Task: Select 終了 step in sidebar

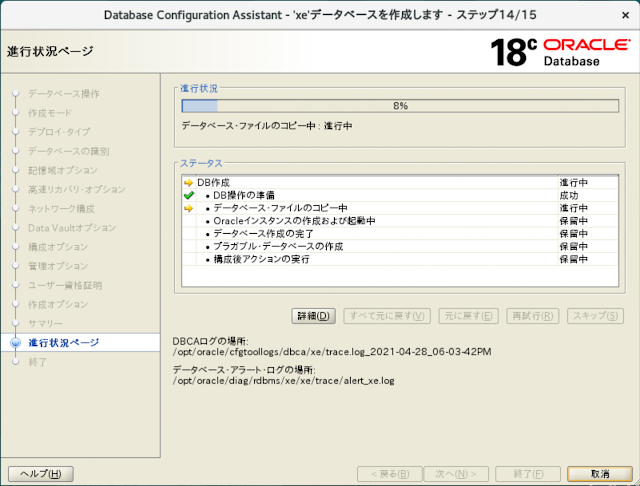Action: (38, 362)
